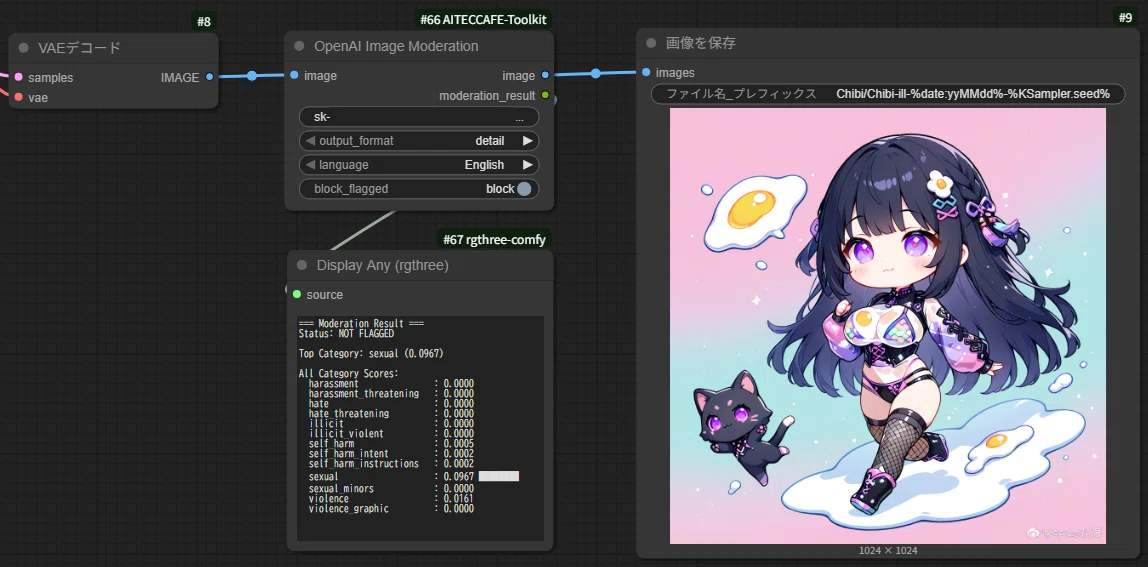Edit the ファイル名_プレフィックス filename field
The image size is (1148, 567).
887,94
